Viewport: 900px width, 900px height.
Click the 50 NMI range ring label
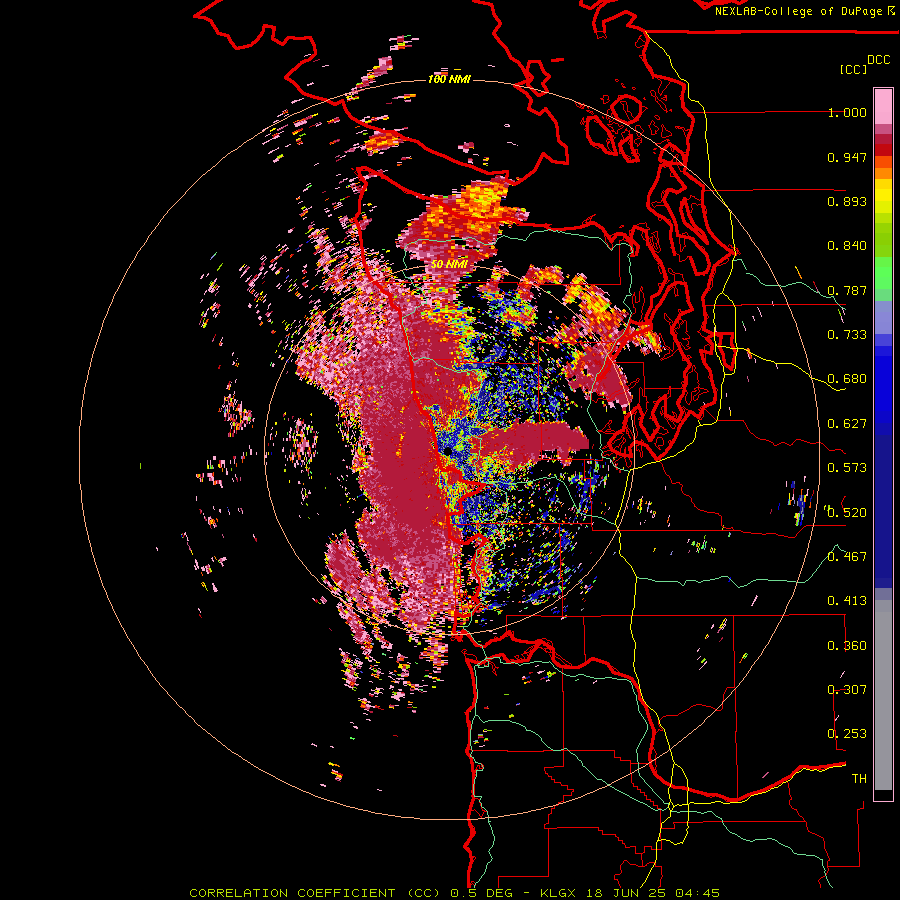click(x=449, y=265)
